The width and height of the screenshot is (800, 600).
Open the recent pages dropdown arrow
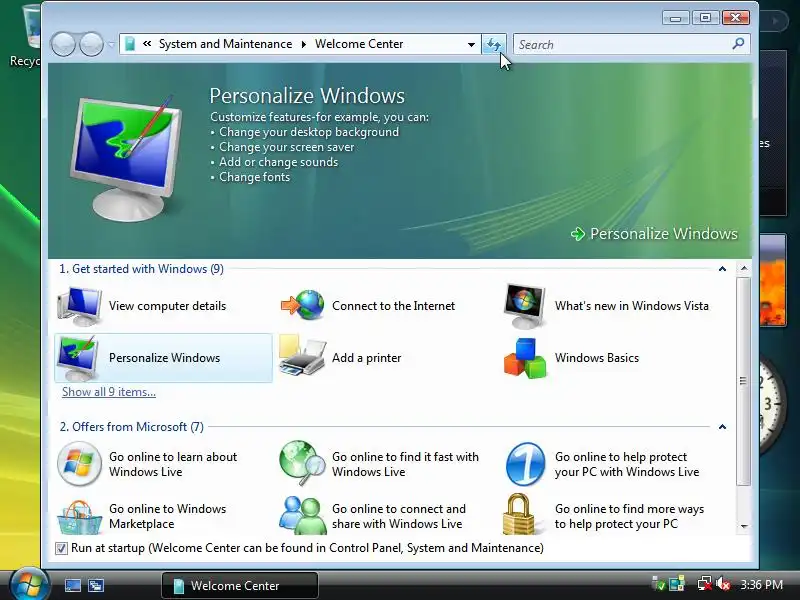111,45
